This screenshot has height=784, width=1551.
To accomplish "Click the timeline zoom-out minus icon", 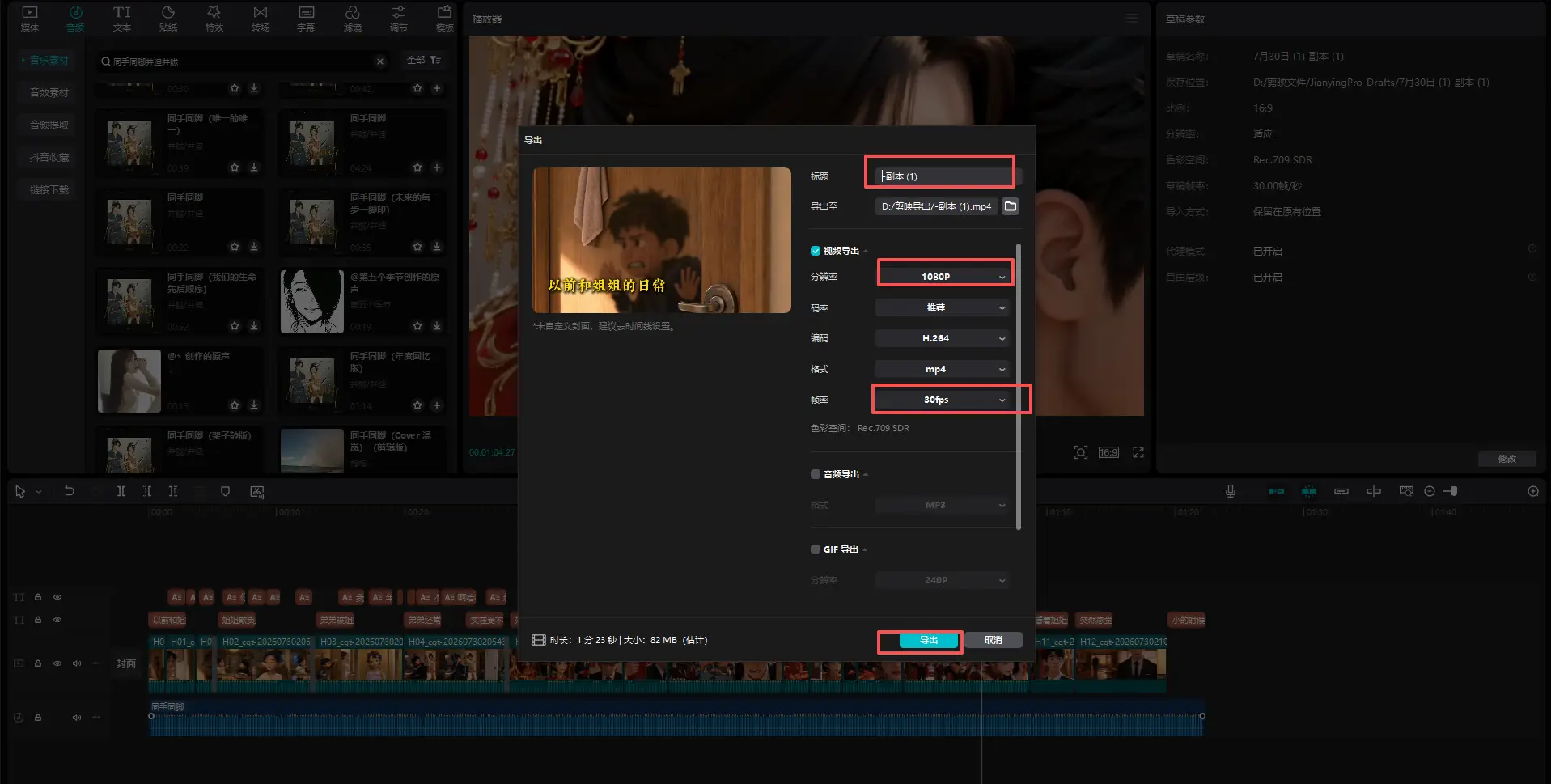I will (x=1430, y=491).
